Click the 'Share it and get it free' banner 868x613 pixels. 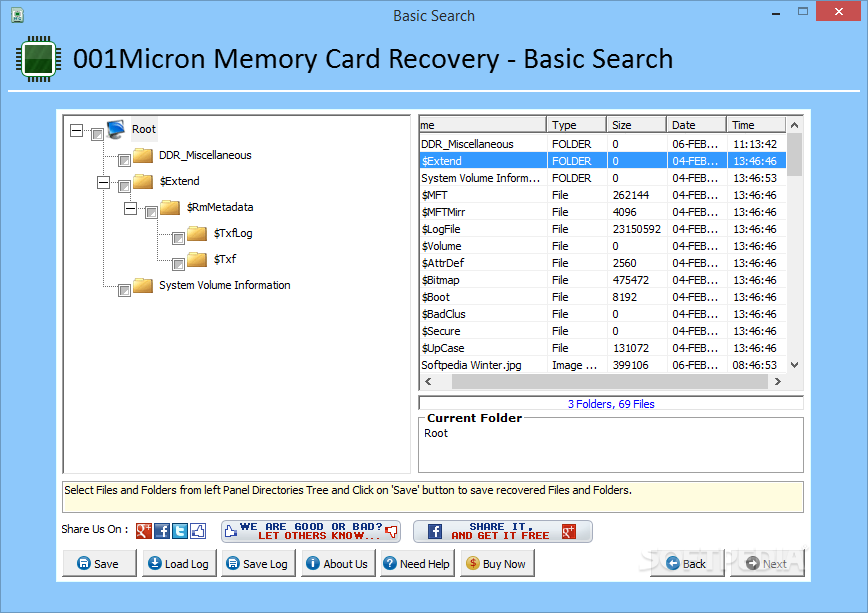coord(503,532)
